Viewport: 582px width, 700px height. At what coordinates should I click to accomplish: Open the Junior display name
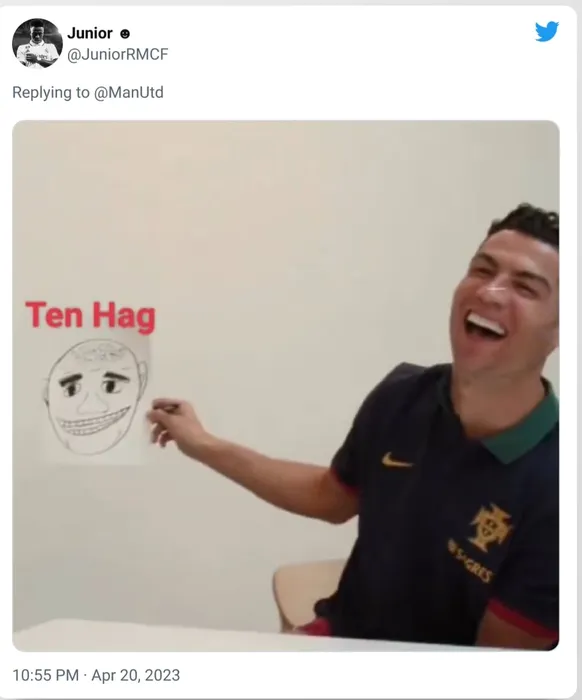[x=90, y=33]
